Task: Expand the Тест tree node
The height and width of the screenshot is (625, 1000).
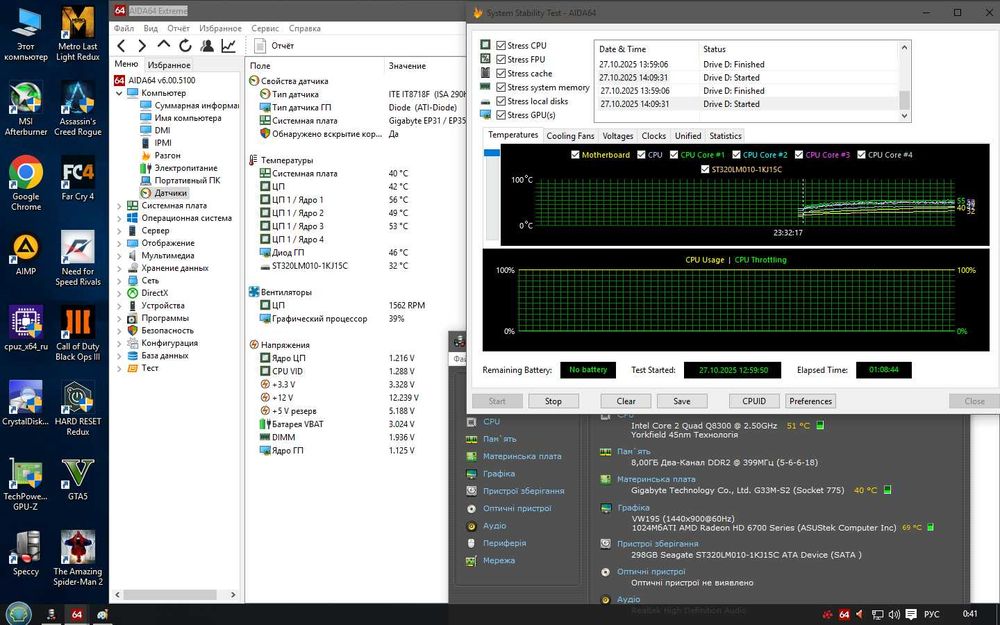Action: (119, 369)
